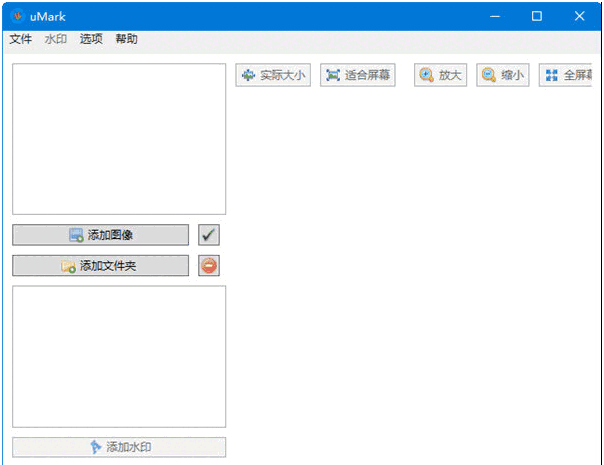Click inside the lower watermark list box

click(119, 357)
